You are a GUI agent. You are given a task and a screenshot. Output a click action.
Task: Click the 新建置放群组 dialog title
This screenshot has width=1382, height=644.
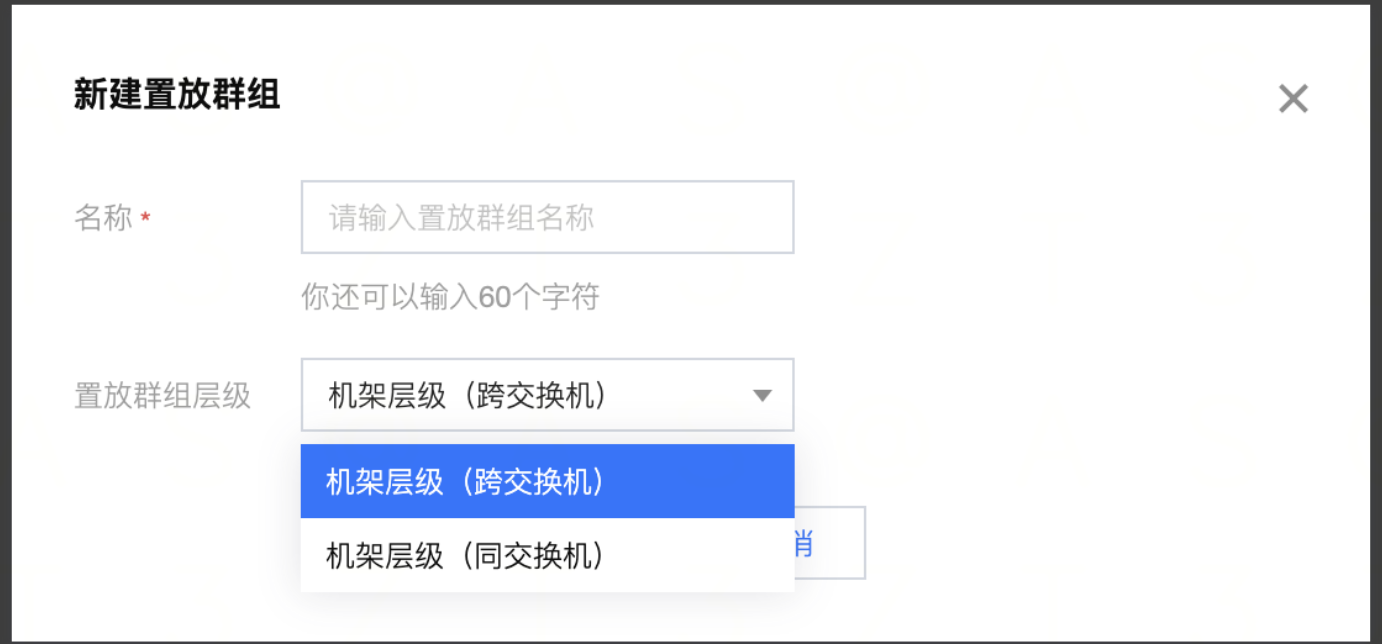[177, 95]
